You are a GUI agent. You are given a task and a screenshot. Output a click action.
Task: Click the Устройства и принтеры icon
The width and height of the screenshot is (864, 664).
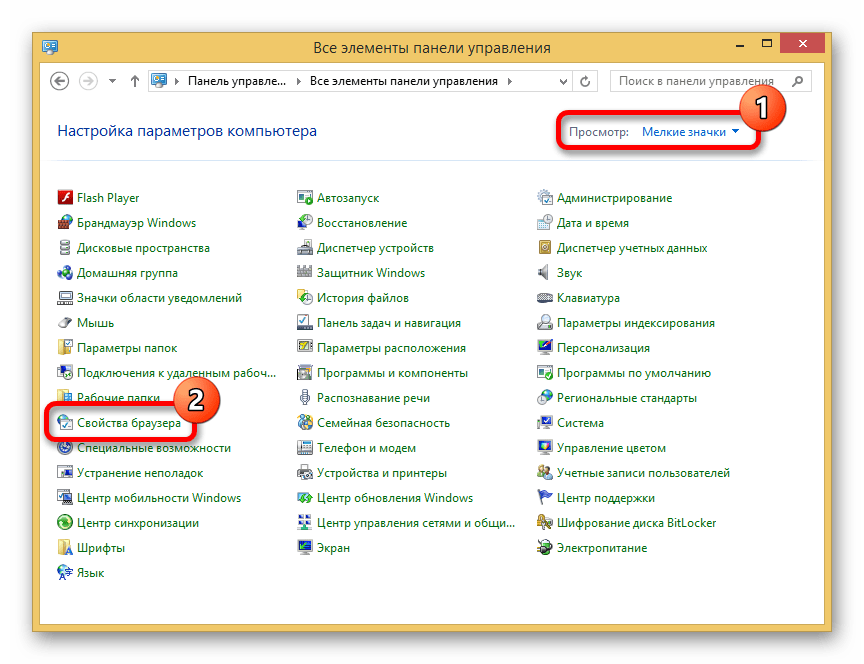coord(305,472)
